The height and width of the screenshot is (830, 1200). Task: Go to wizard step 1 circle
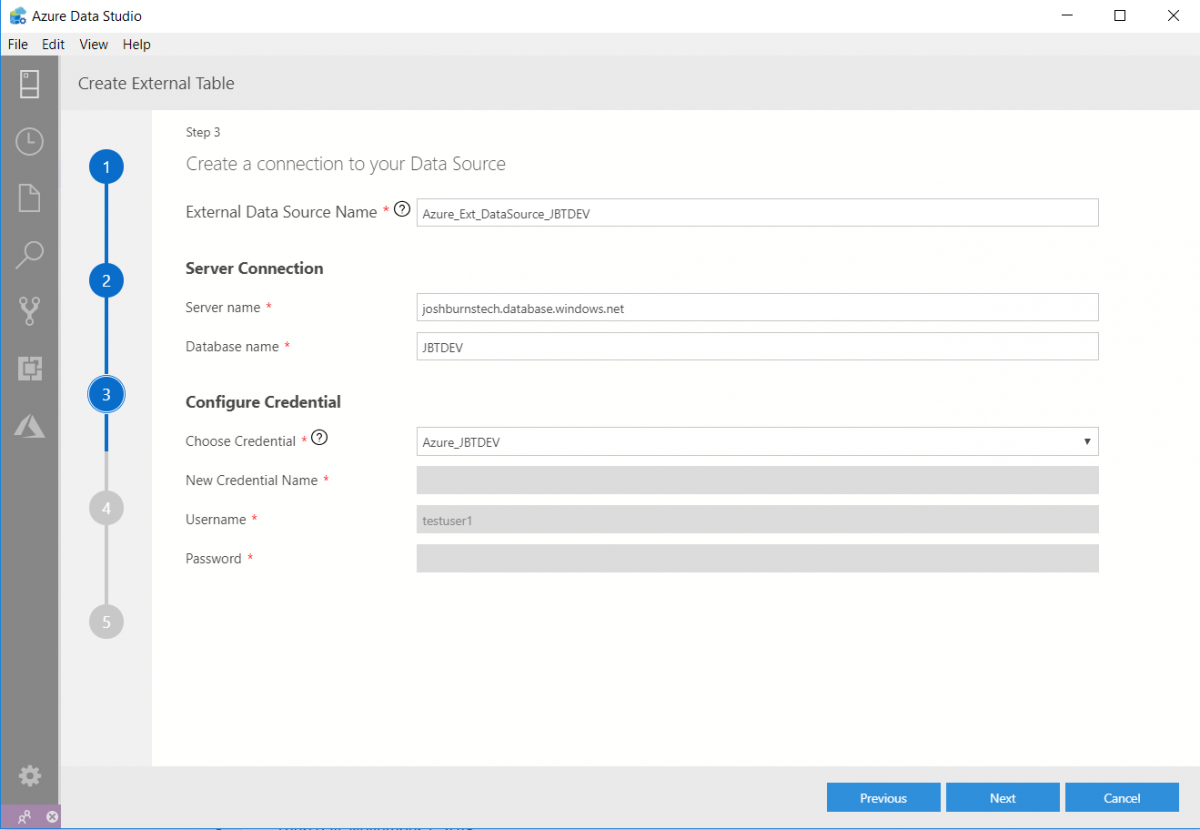[x=106, y=167]
